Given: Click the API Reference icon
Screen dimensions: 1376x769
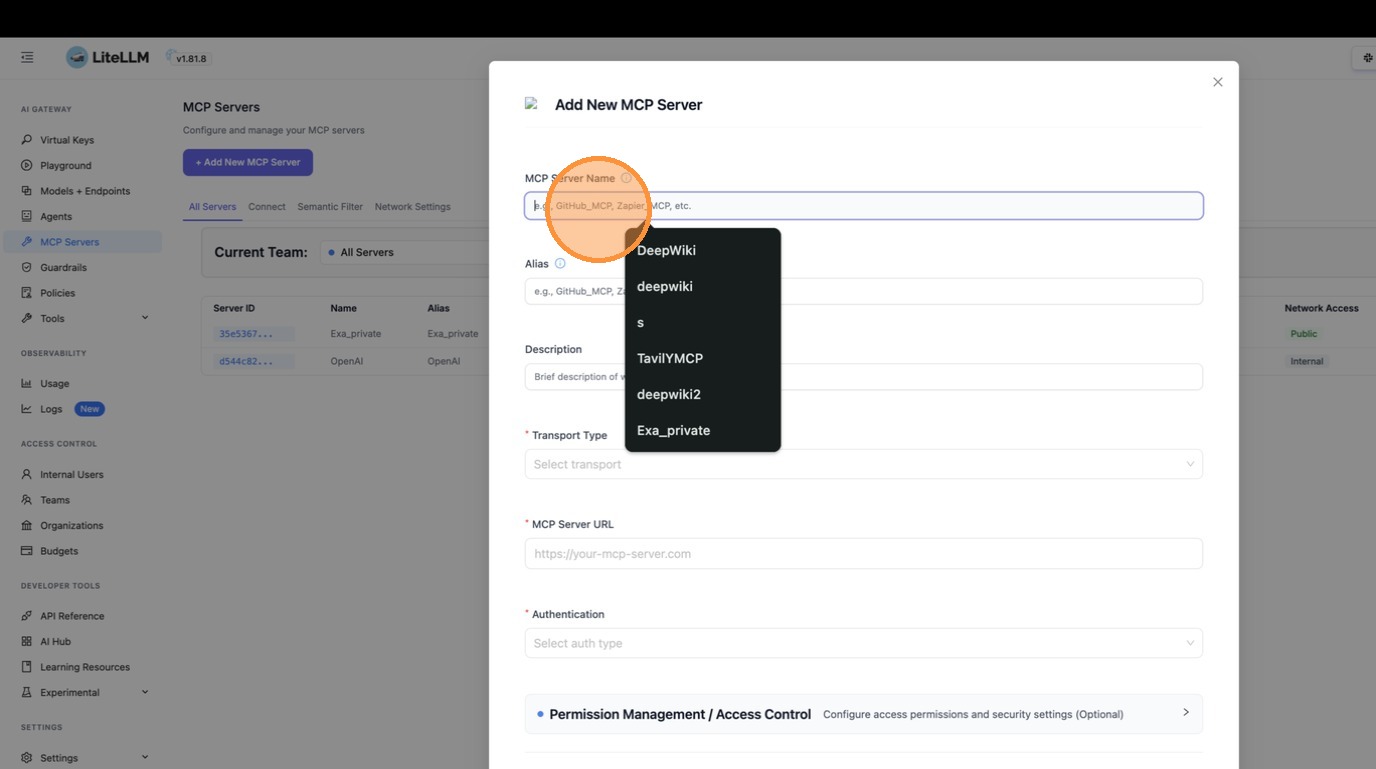Looking at the screenshot, I should [x=27, y=616].
